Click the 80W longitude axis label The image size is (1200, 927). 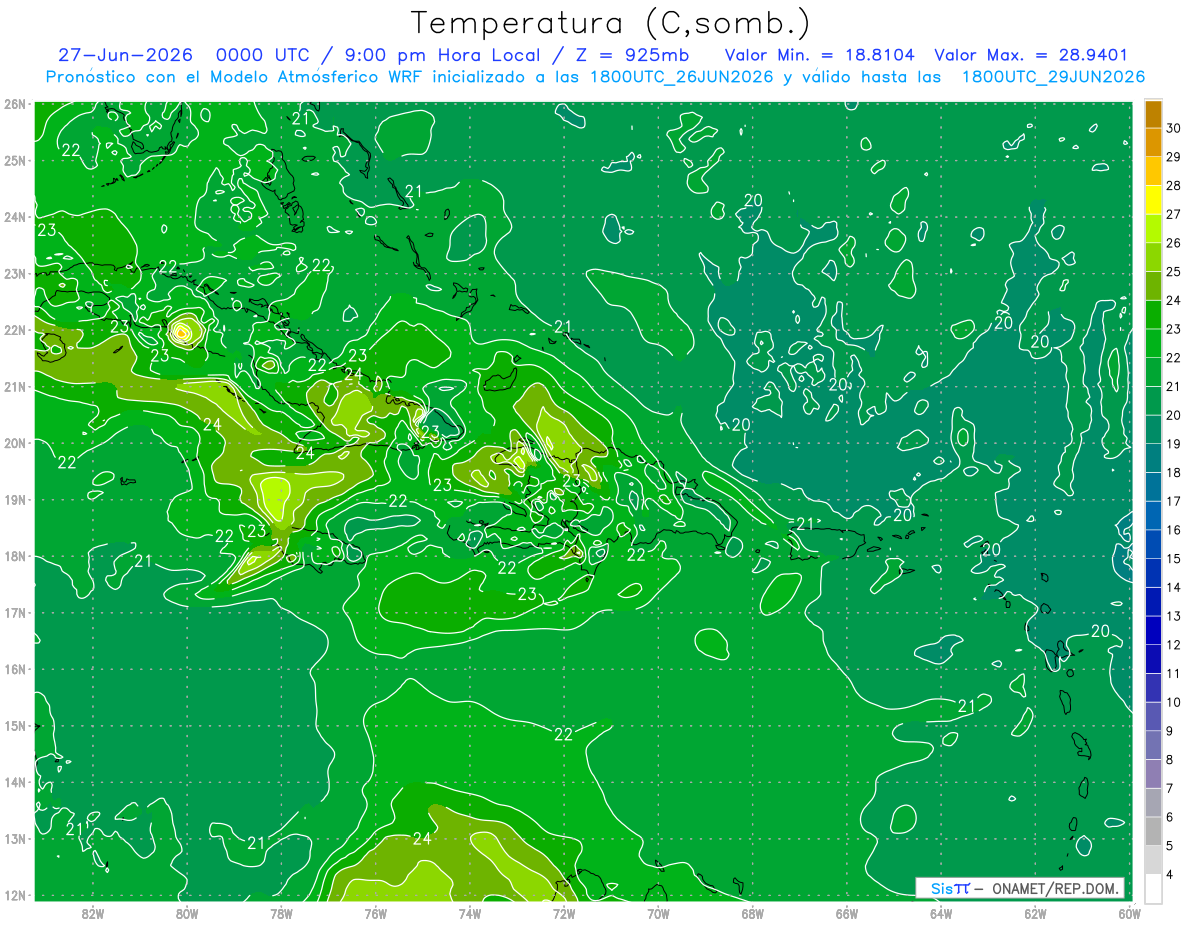[187, 913]
